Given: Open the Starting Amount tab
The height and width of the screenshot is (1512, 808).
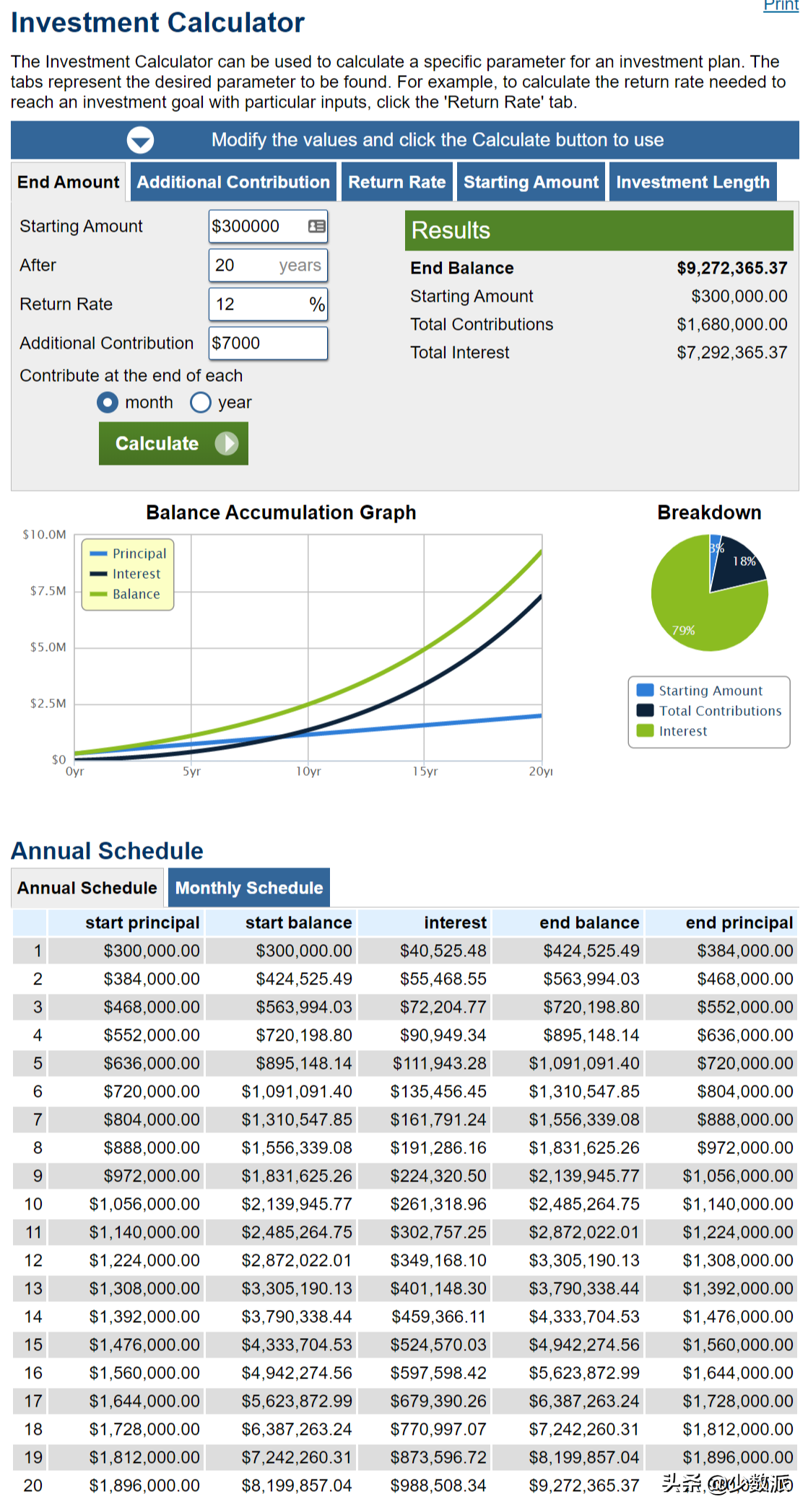Looking at the screenshot, I should (x=531, y=182).
